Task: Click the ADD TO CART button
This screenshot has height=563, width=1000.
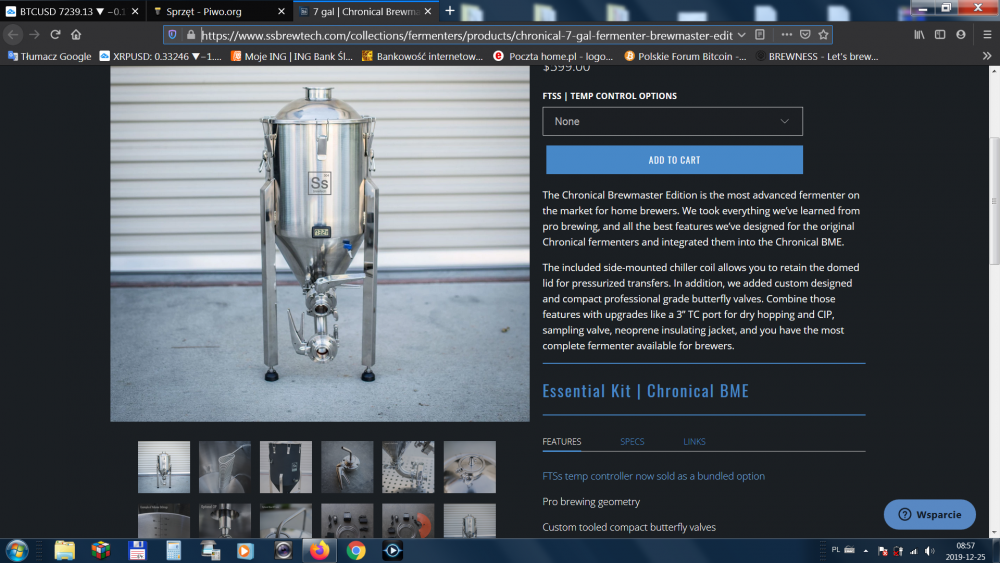Action: [x=674, y=160]
